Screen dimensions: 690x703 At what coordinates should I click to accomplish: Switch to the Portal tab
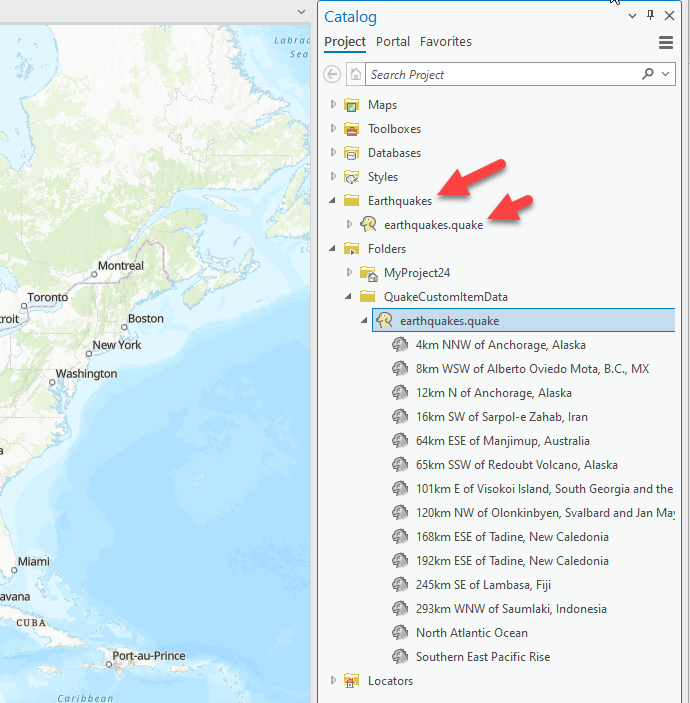393,42
